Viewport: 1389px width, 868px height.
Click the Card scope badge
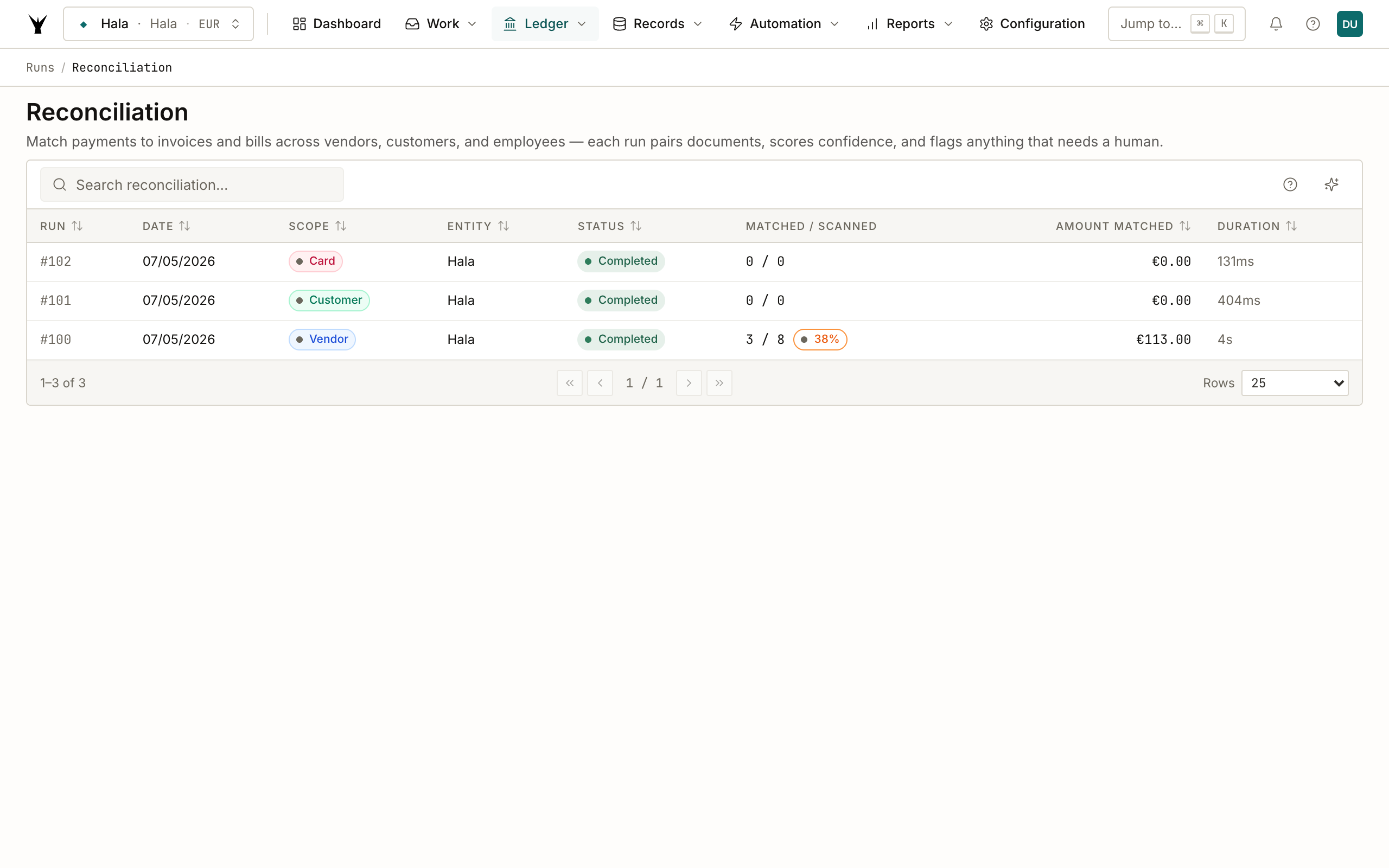point(316,261)
